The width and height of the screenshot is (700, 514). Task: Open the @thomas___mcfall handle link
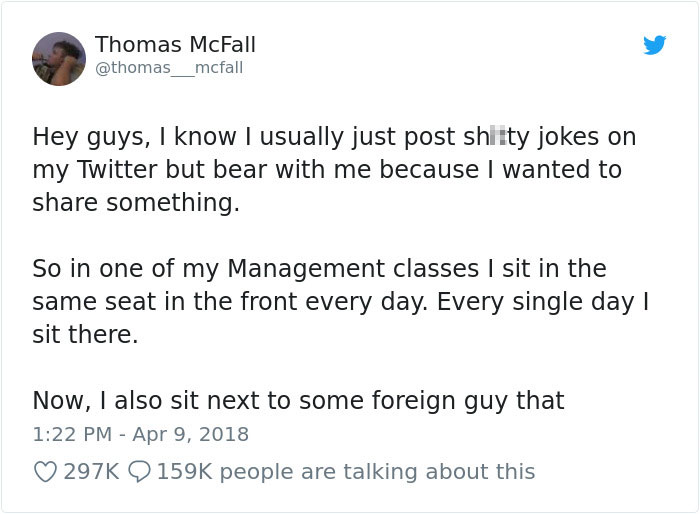169,68
